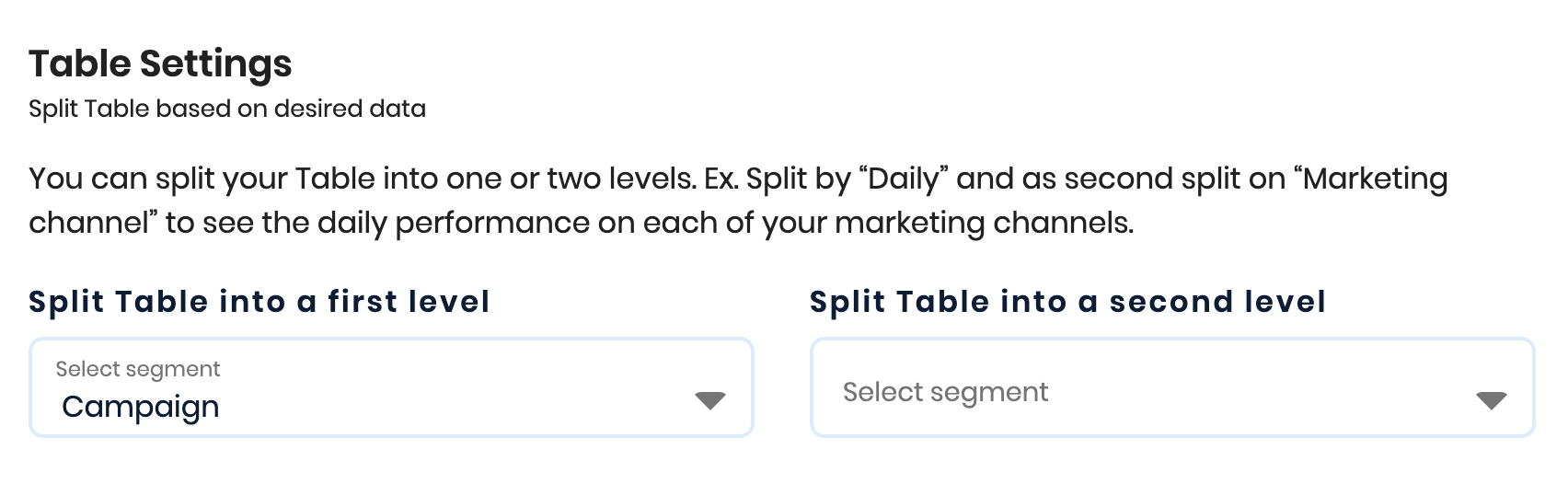Screen dimensions: 1568x484
Task: Open the first level Campaign segment dropdown
Action: [391, 387]
